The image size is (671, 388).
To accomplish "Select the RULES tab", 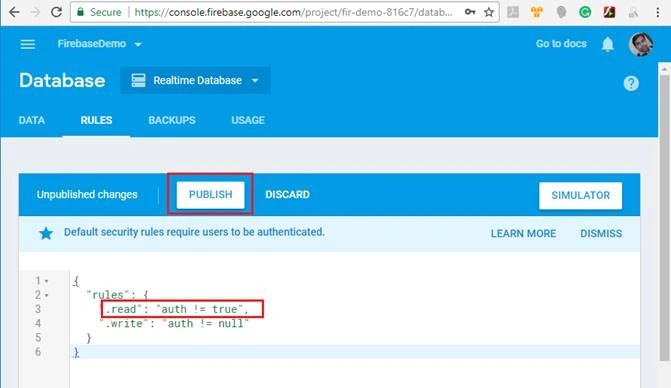I will click(96, 120).
